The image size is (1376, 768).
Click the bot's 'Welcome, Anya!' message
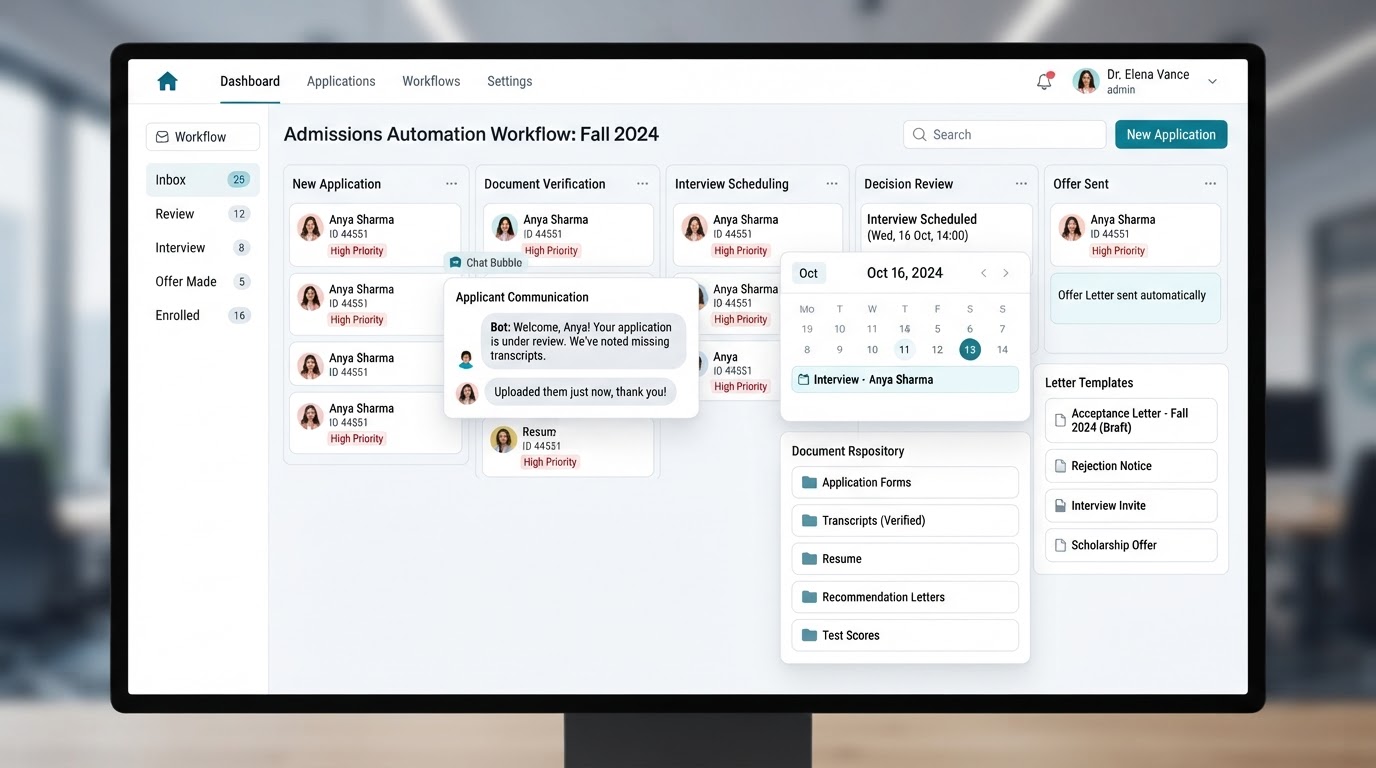(583, 341)
